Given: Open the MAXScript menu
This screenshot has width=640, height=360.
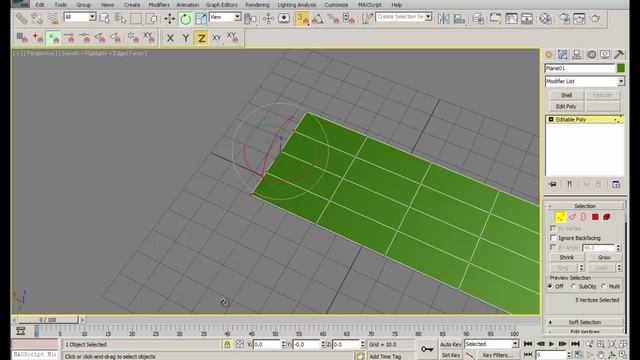Looking at the screenshot, I should [x=369, y=5].
